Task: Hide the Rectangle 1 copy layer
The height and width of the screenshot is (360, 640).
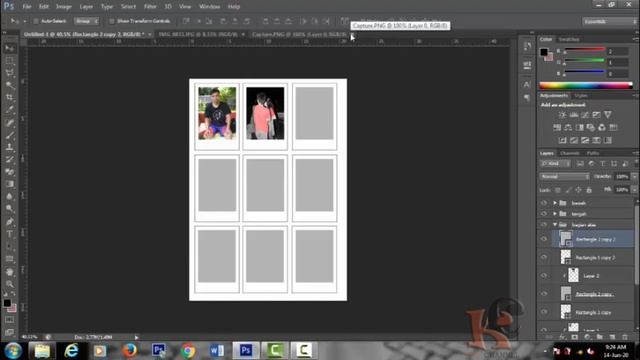Action: tap(544, 312)
